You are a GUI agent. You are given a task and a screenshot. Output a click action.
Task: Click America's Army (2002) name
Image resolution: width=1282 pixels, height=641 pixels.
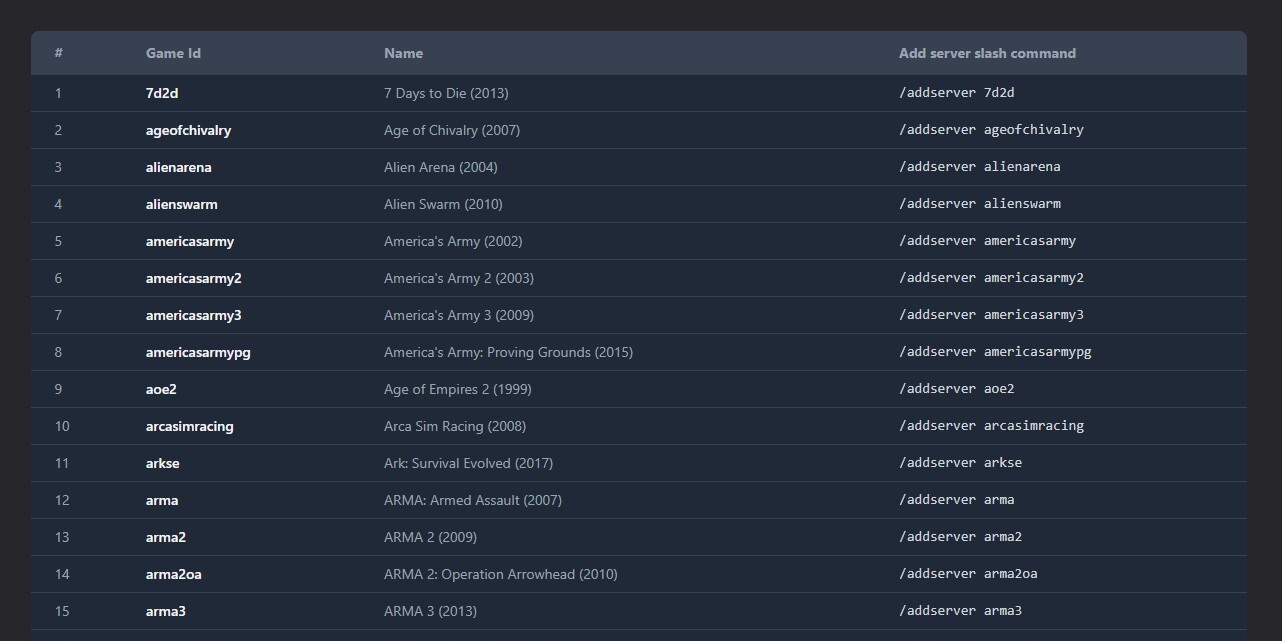point(452,241)
